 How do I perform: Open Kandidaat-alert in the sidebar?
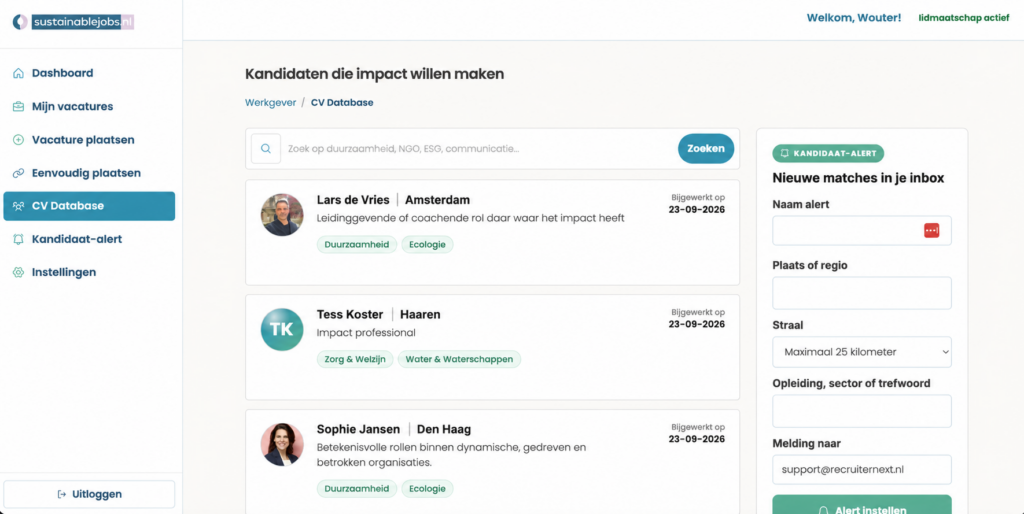(89, 240)
